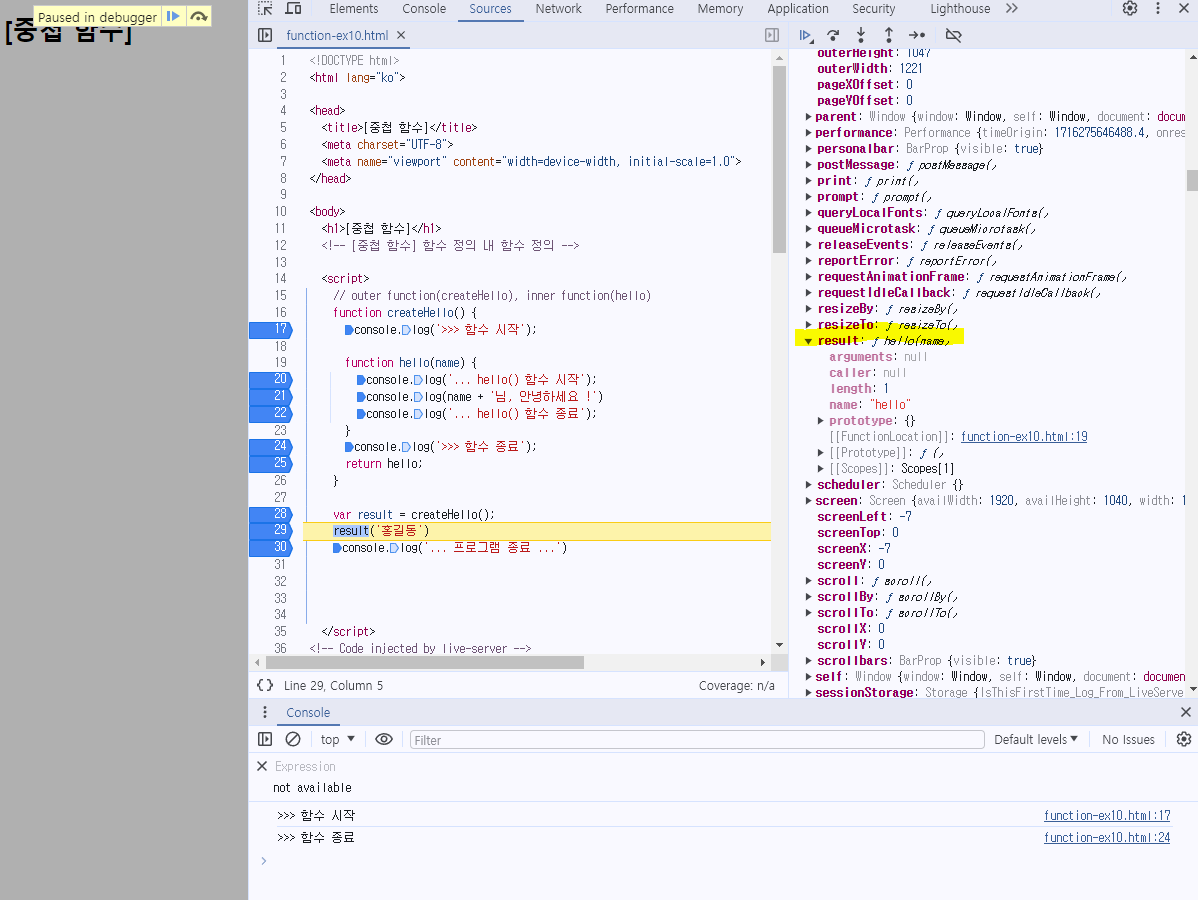Screen dimensions: 1198x900
Task: Select inspect element picker icon
Action: coord(265,8)
